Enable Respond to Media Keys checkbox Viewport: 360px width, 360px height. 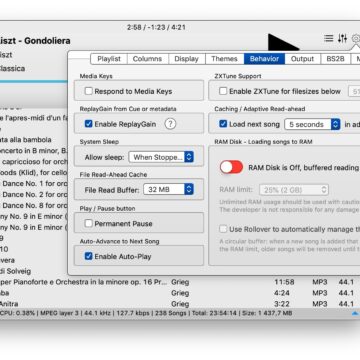pos(88,91)
